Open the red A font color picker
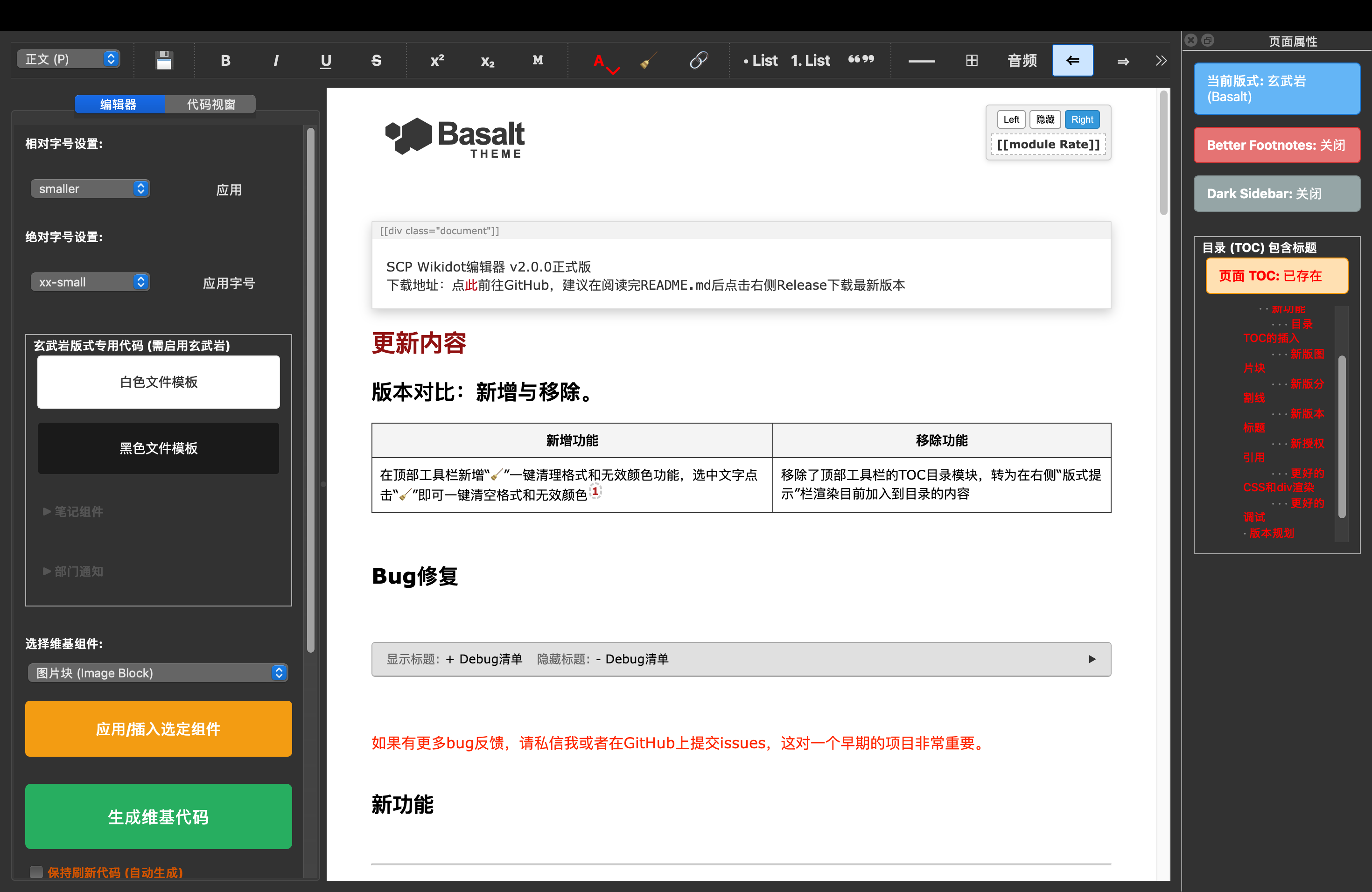Image resolution: width=1372 pixels, height=892 pixels. click(600, 60)
